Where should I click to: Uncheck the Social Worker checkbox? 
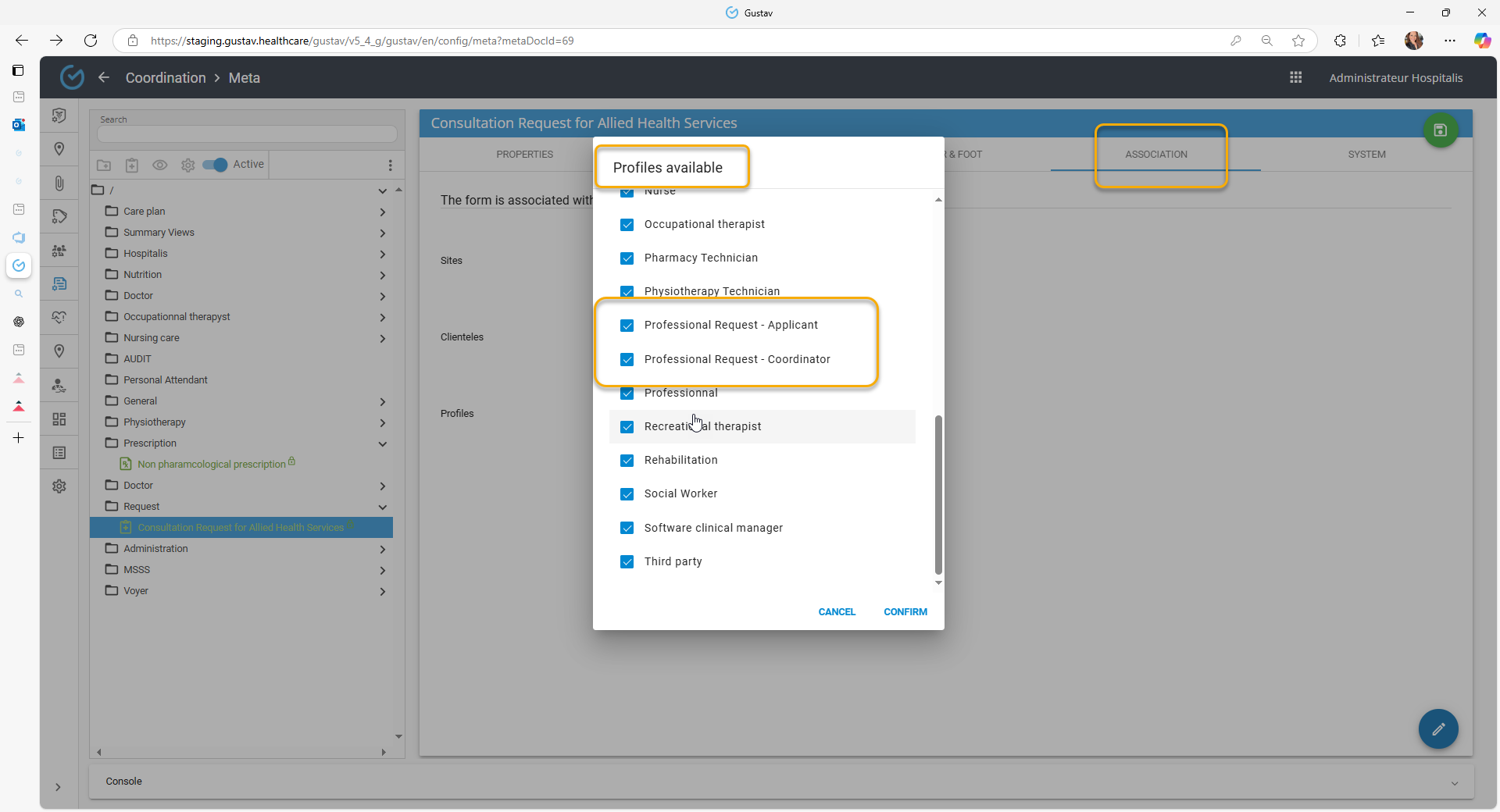pyautogui.click(x=627, y=494)
